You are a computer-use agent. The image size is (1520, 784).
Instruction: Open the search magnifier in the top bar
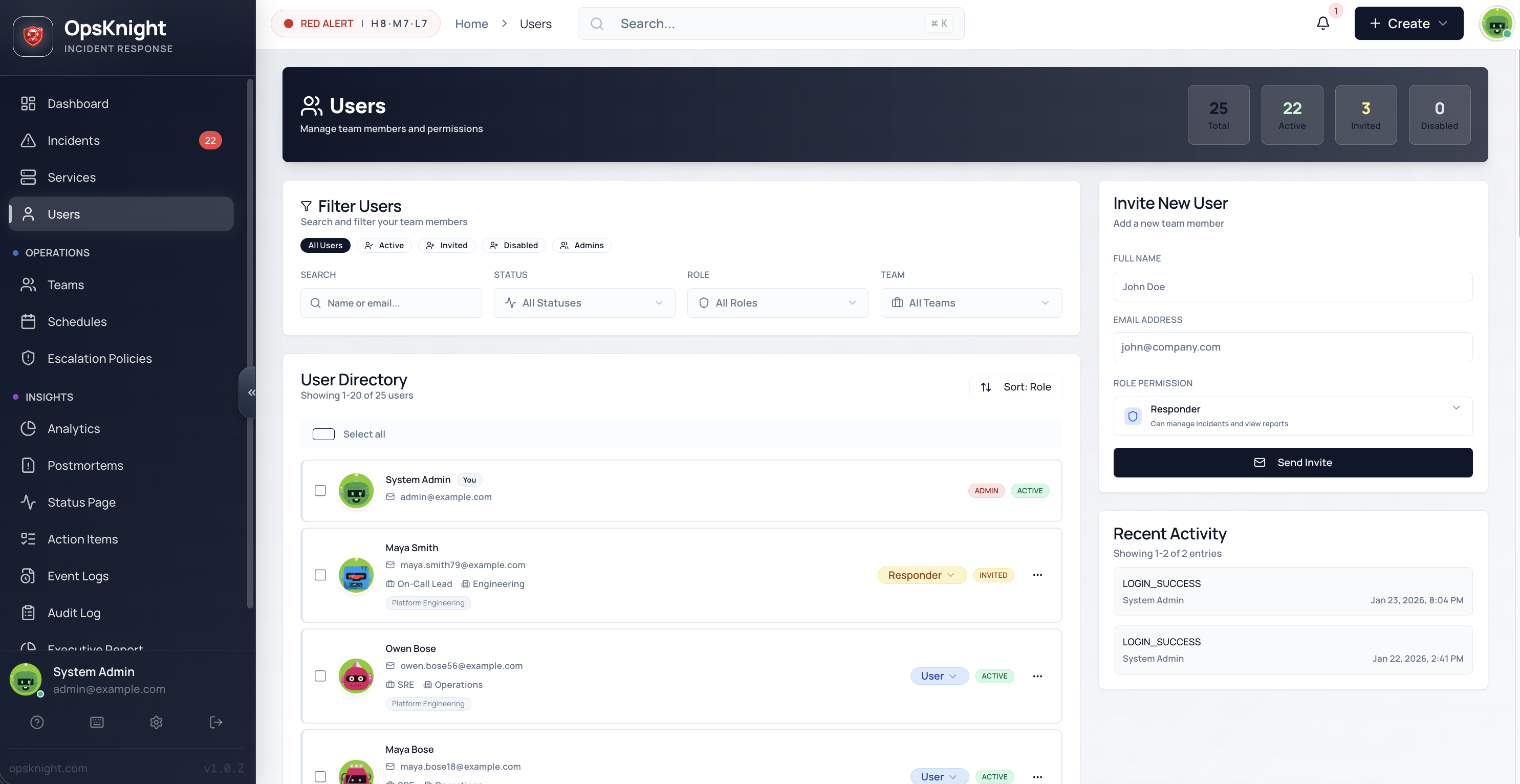point(597,24)
